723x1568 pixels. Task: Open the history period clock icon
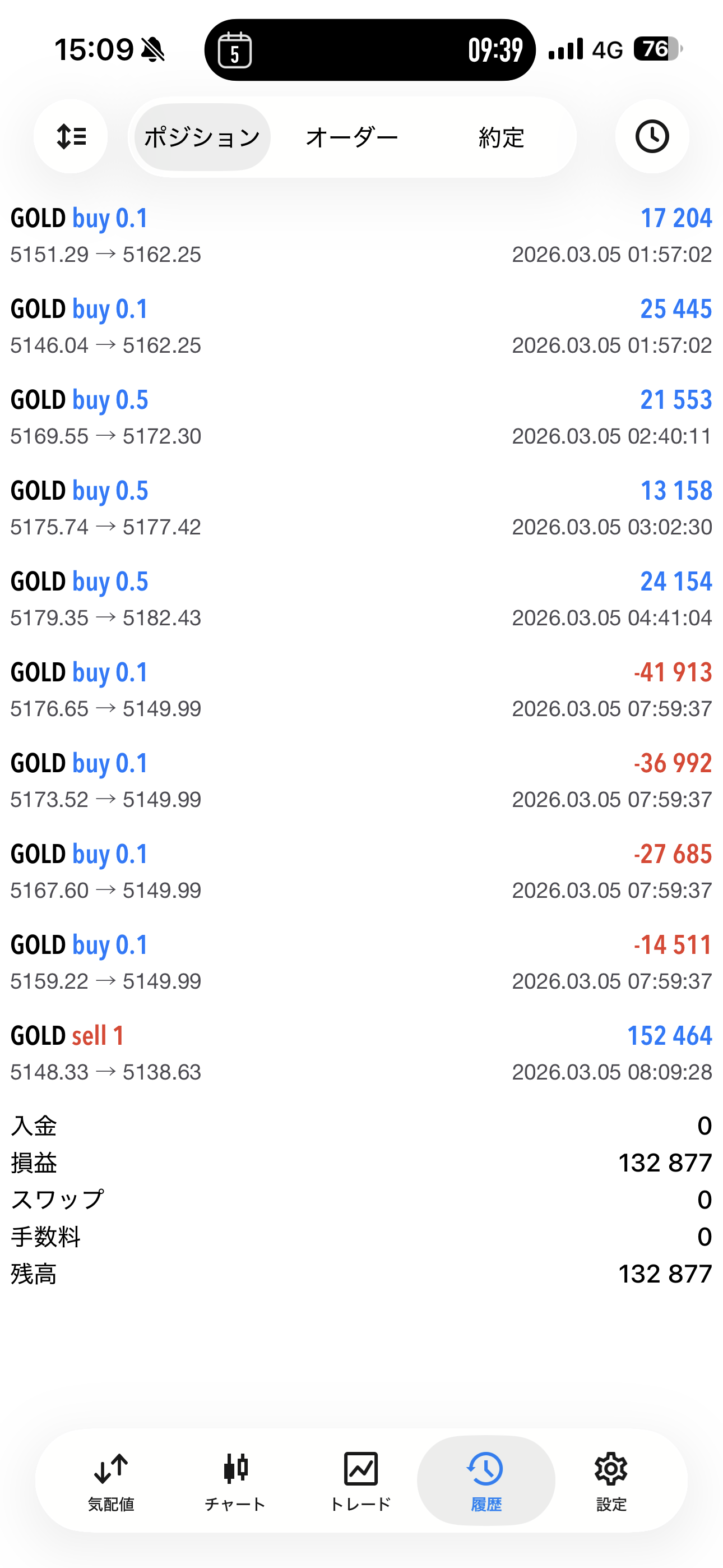coord(652,136)
